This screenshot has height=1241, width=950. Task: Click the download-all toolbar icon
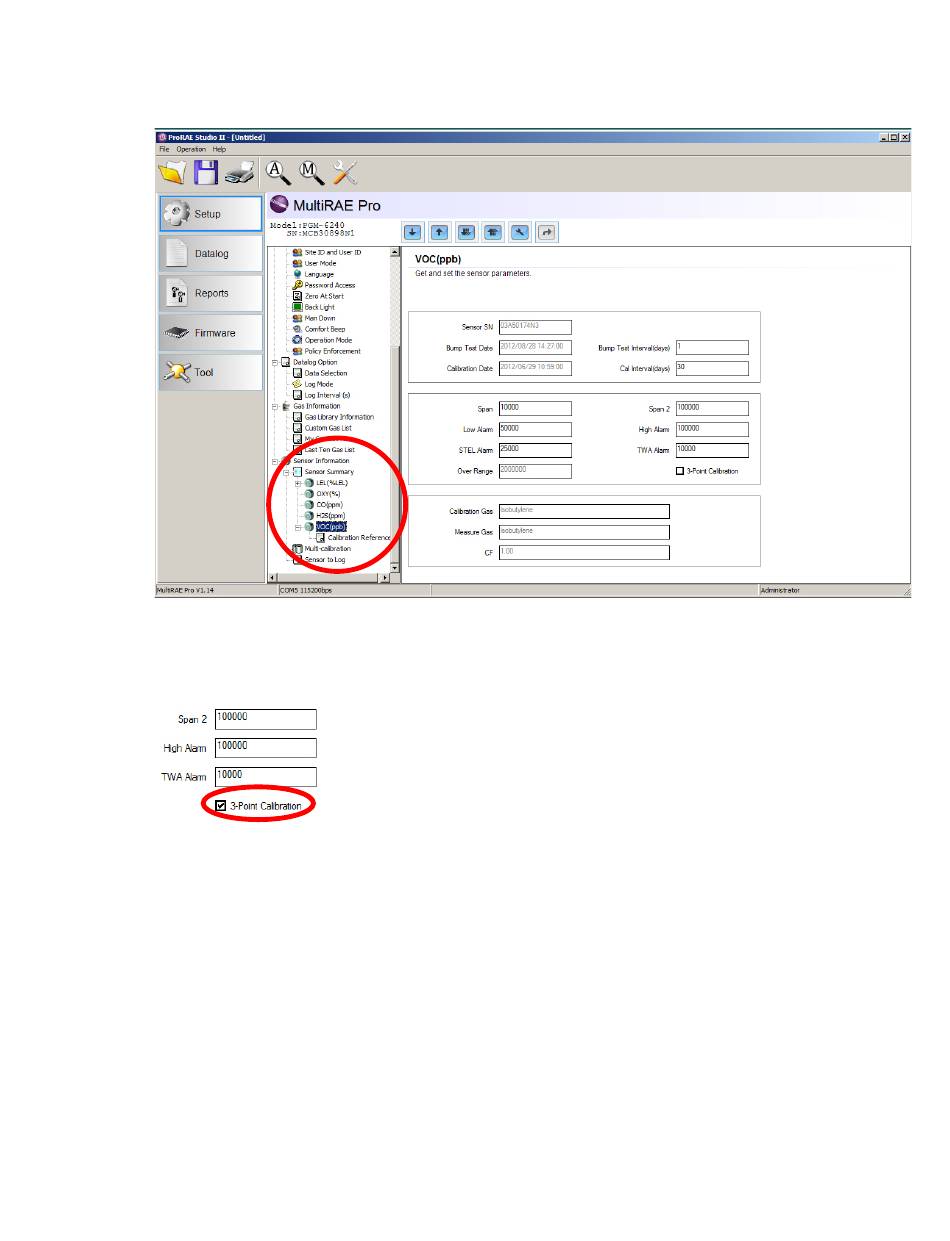(x=466, y=232)
